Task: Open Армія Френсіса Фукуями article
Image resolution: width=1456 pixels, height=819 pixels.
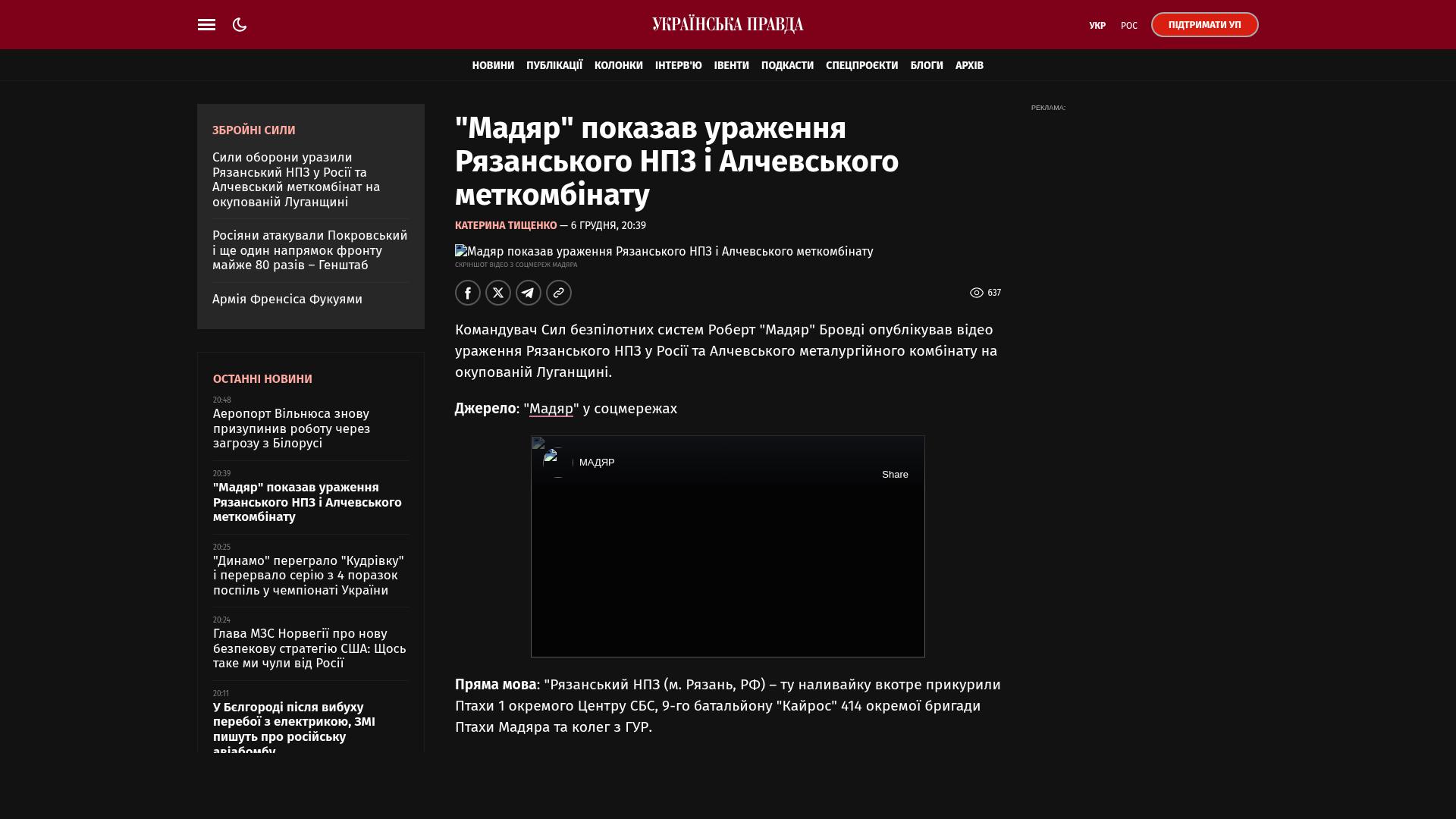Action: (287, 300)
